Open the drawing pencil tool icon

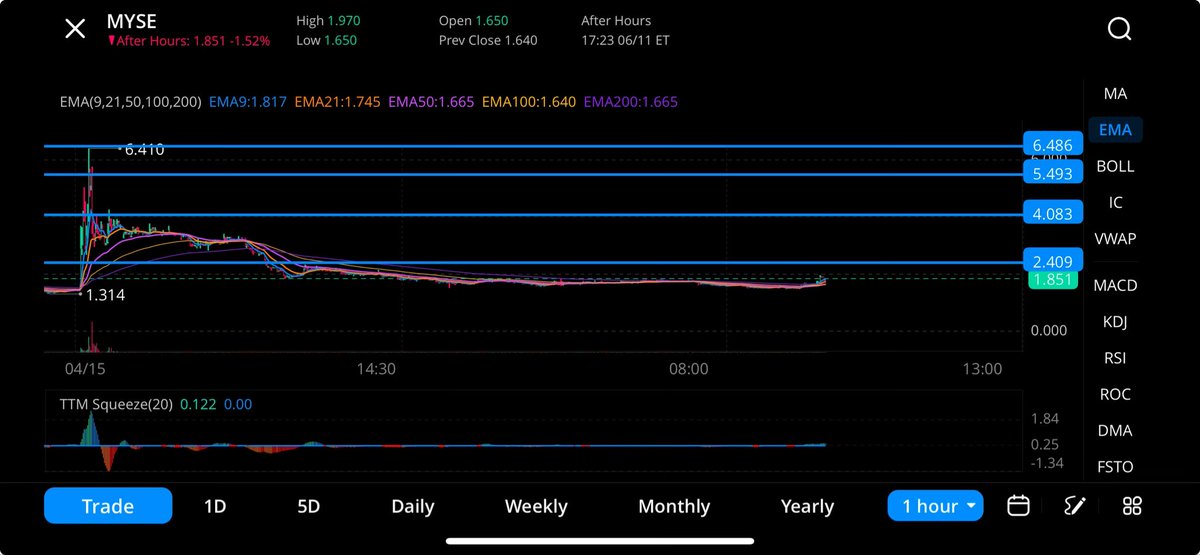[x=1075, y=505]
